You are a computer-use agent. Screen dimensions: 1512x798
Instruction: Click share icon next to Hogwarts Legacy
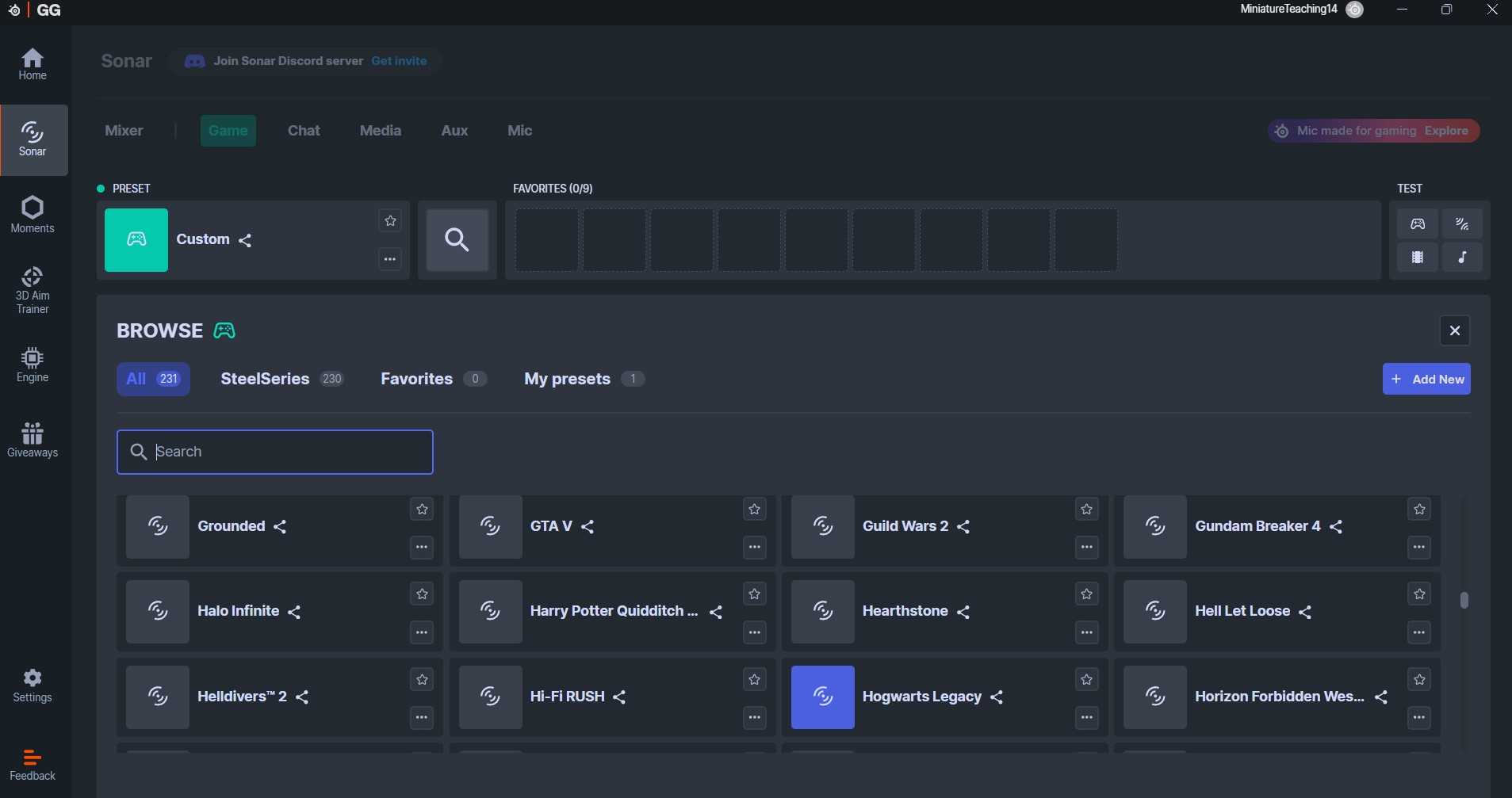997,697
